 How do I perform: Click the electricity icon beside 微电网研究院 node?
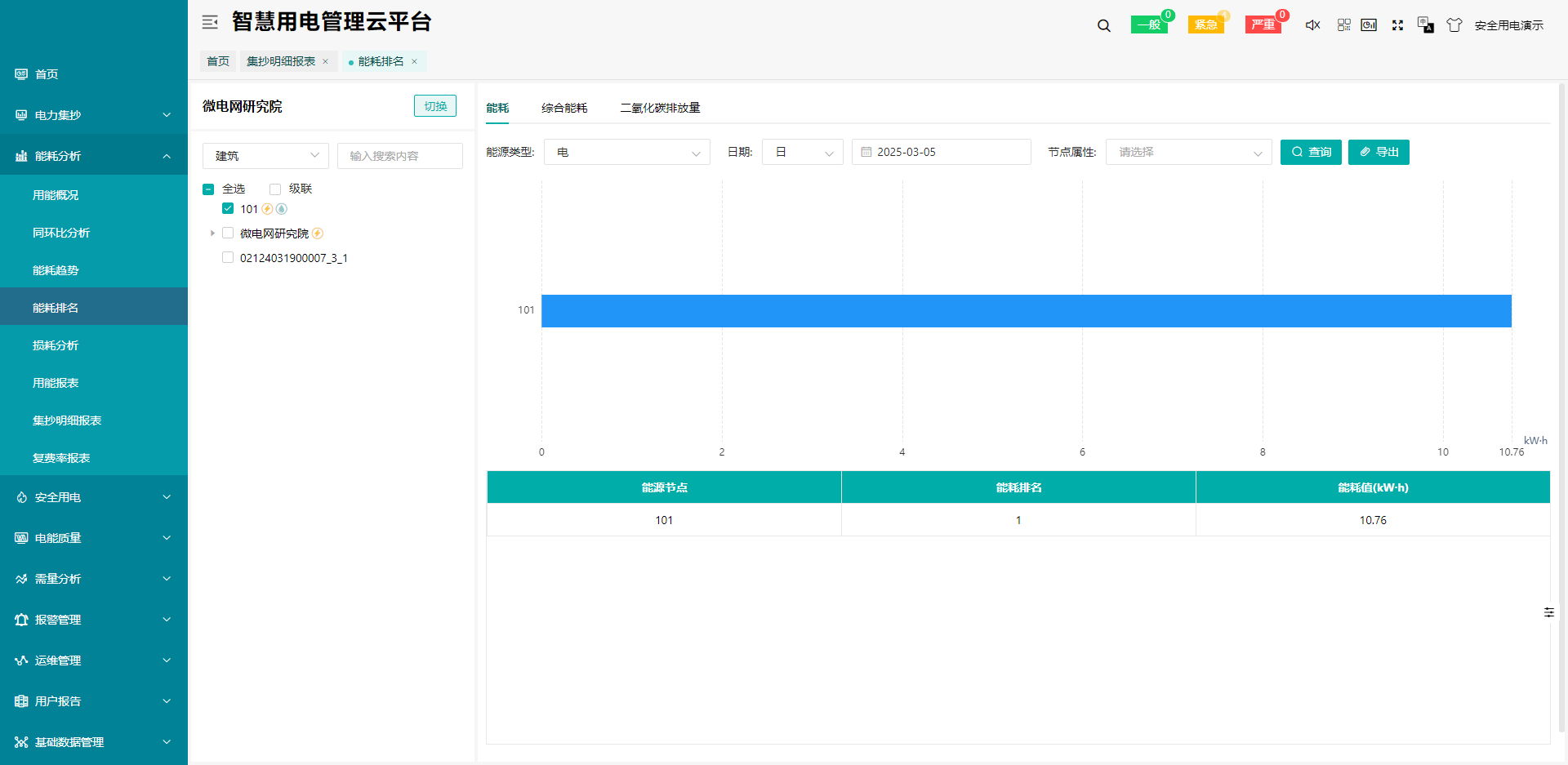(318, 234)
